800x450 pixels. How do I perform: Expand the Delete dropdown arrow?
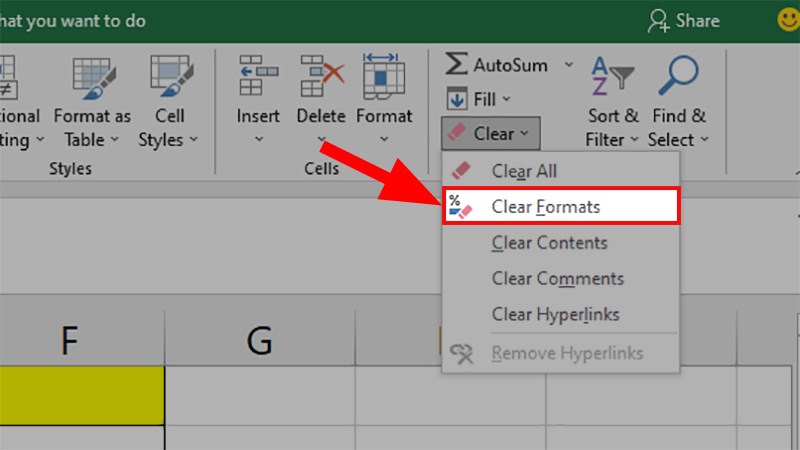point(321,140)
